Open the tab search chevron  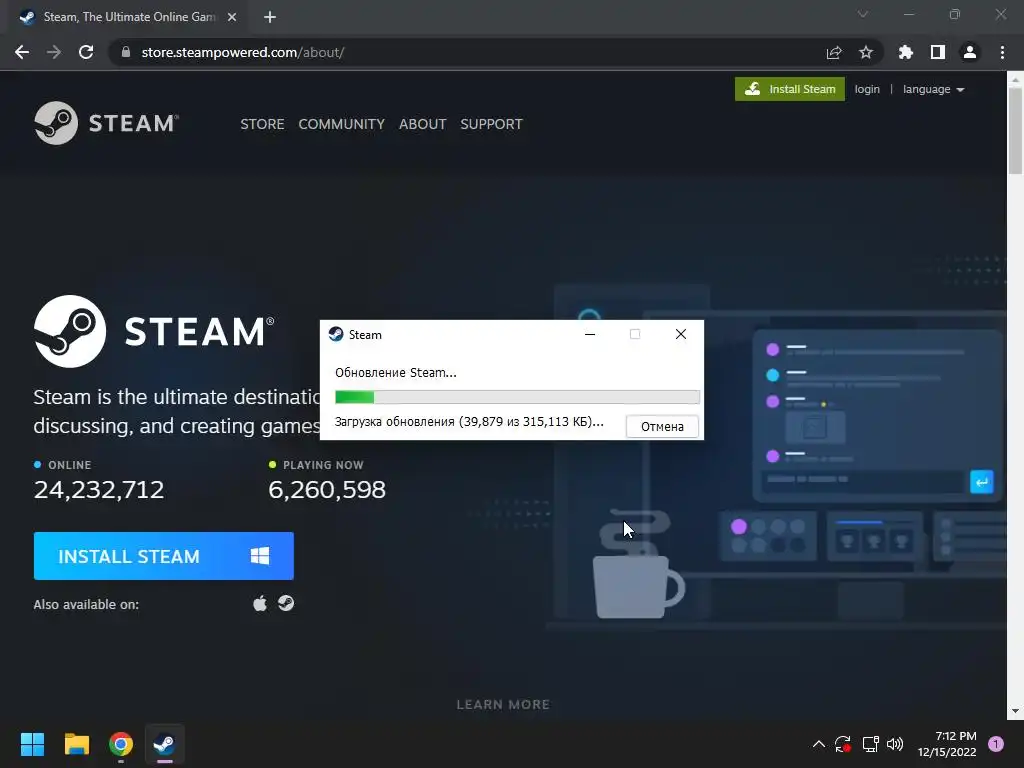coord(863,14)
